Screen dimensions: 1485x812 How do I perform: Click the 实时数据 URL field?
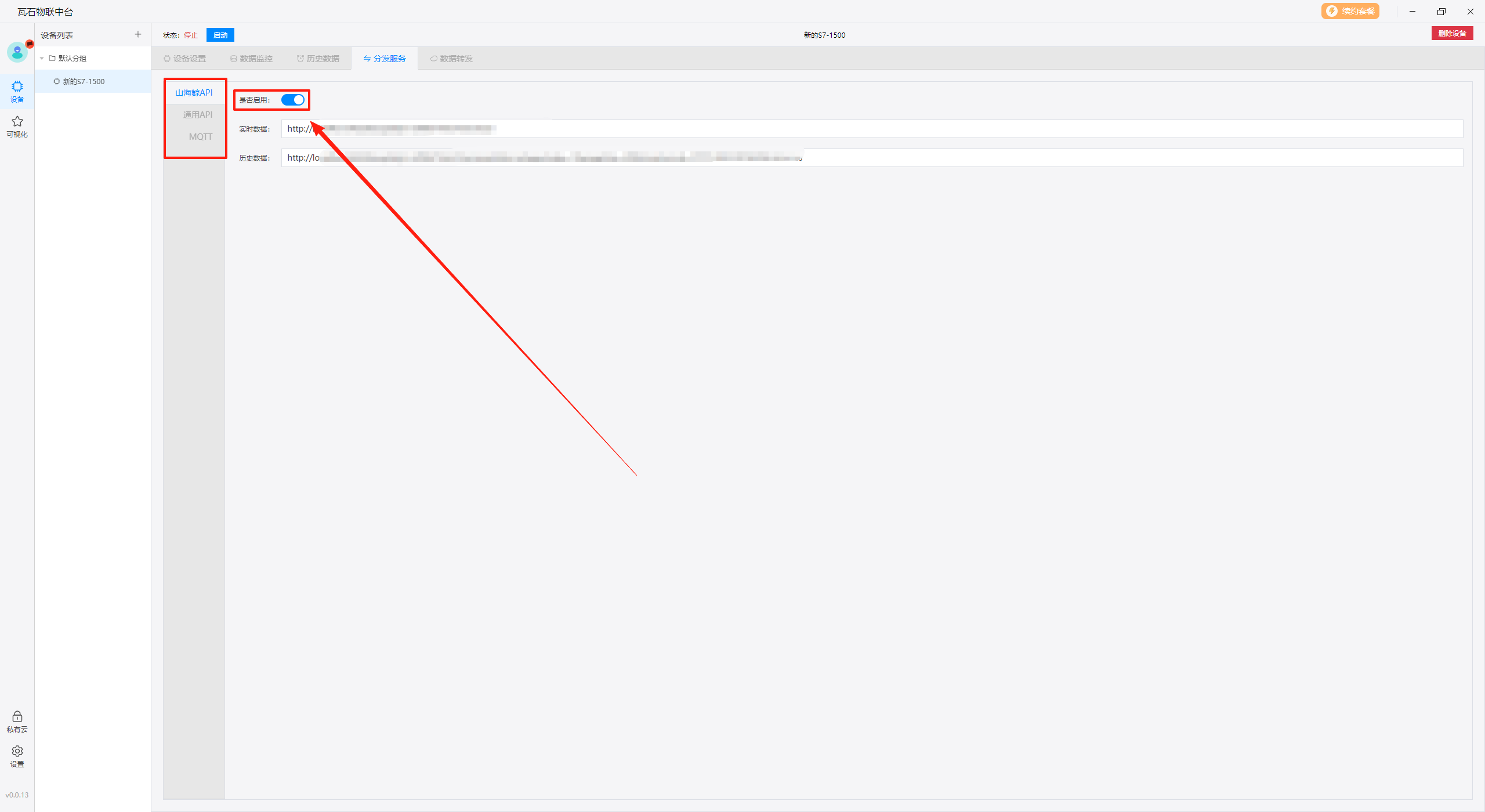coord(870,129)
